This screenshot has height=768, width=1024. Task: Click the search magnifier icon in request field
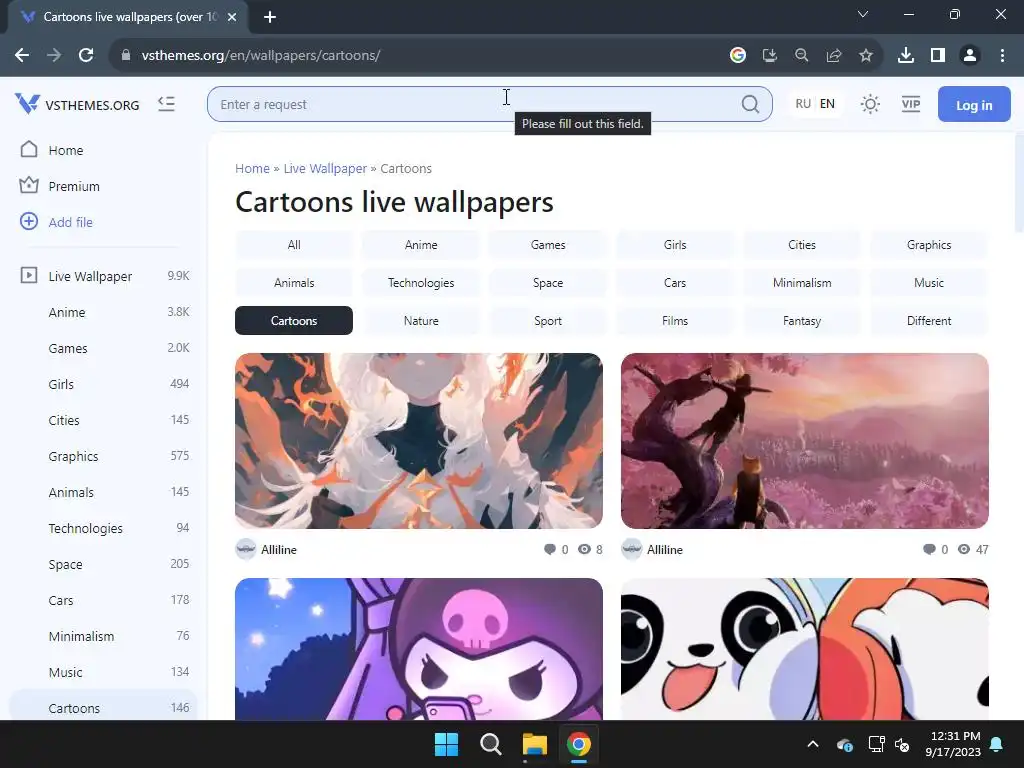coord(750,104)
